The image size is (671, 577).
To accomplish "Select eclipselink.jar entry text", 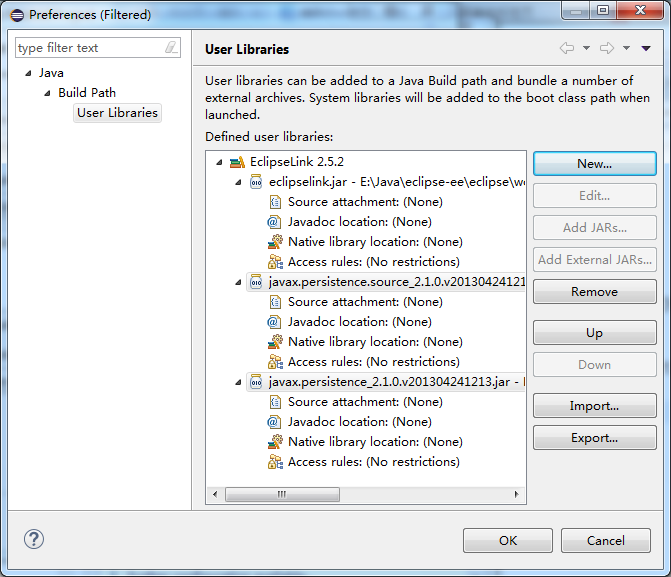I will click(396, 182).
